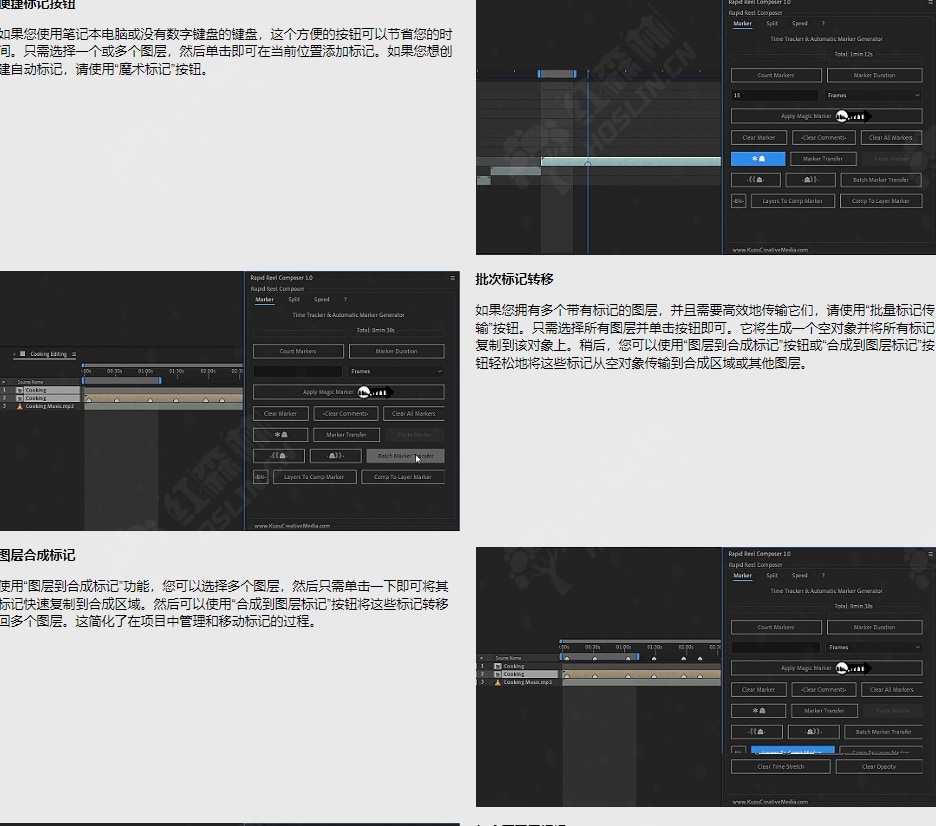
Task: Click the empty frame count field in the middle screenshot
Action: point(297,371)
